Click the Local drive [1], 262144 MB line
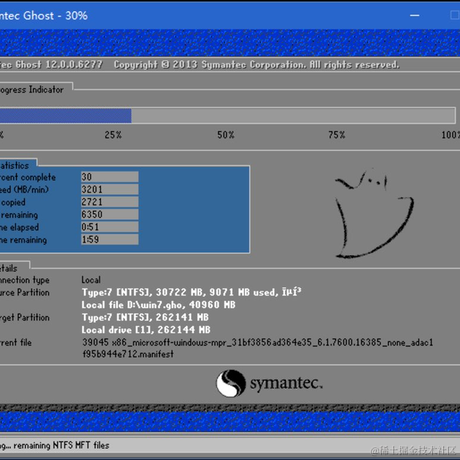The width and height of the screenshot is (460, 460). [x=146, y=330]
